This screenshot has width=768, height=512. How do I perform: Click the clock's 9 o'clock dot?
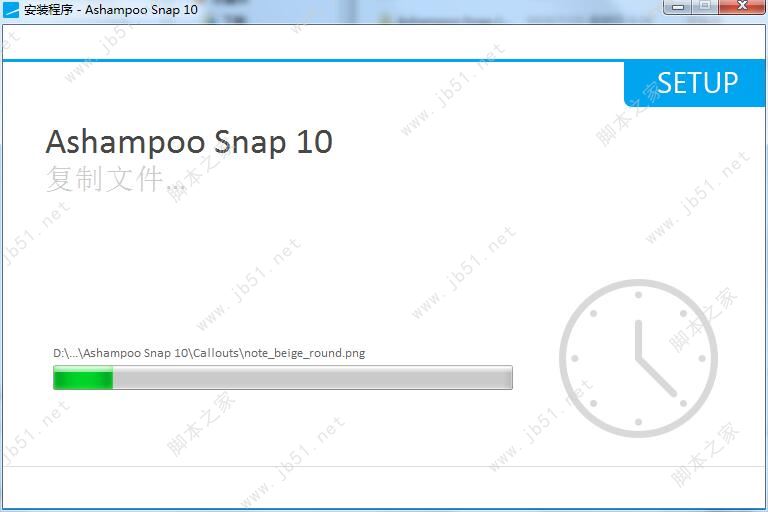coord(575,359)
